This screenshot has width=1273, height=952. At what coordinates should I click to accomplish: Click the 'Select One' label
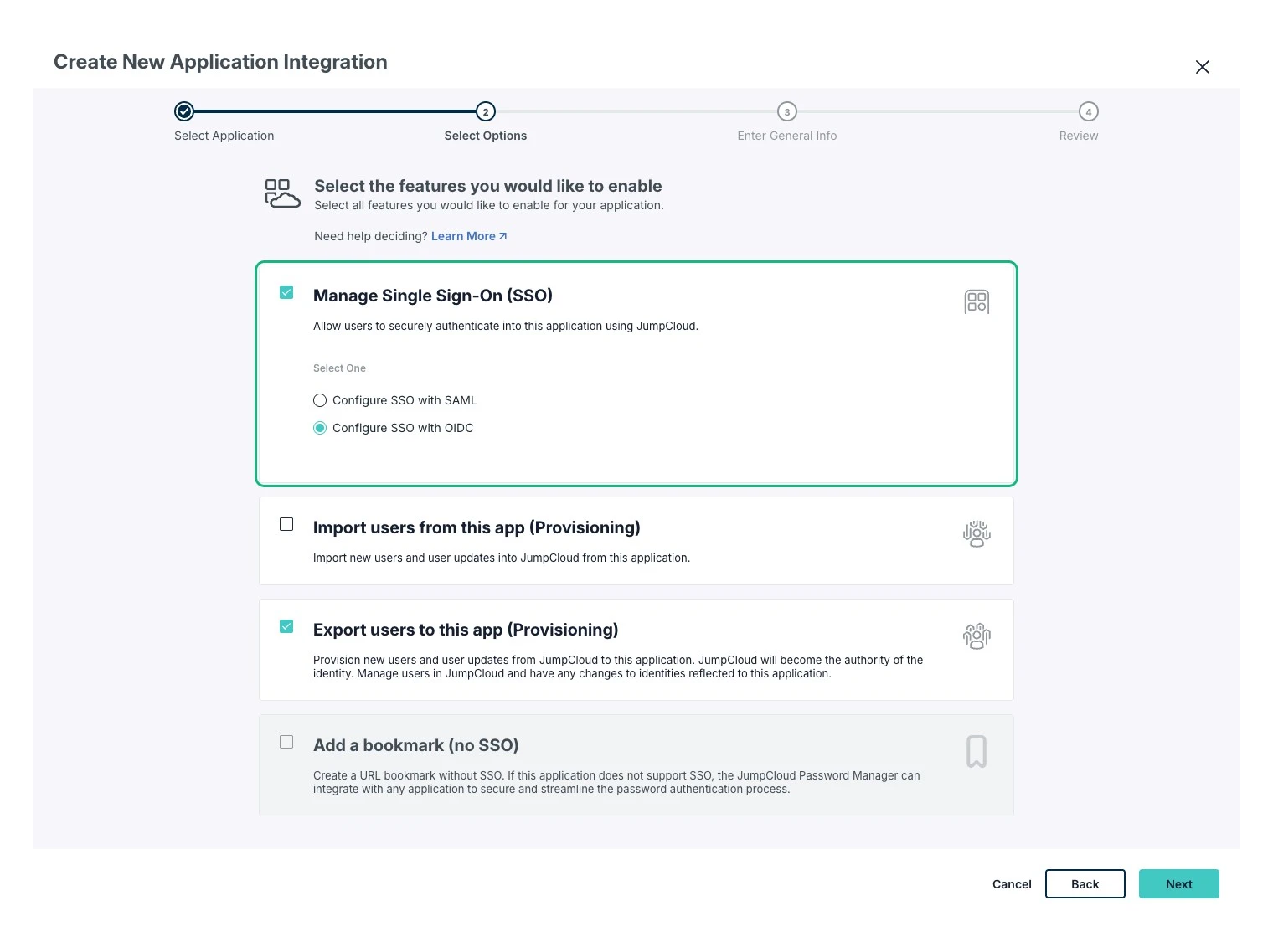point(339,368)
